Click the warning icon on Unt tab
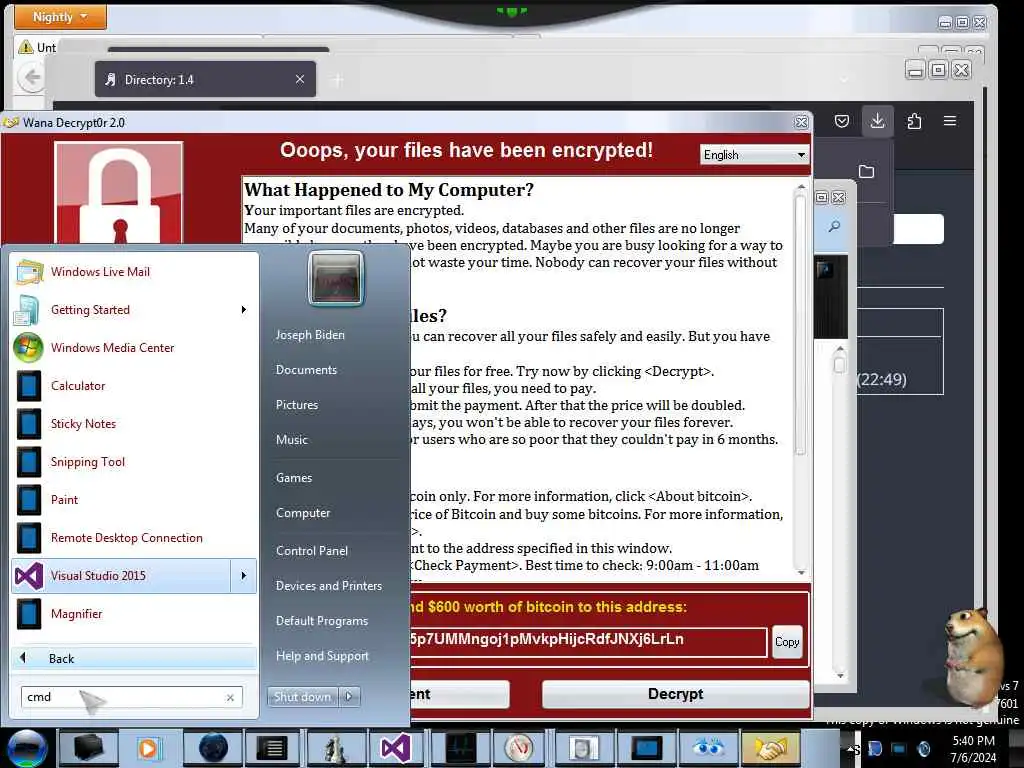This screenshot has height=768, width=1024. 25,47
